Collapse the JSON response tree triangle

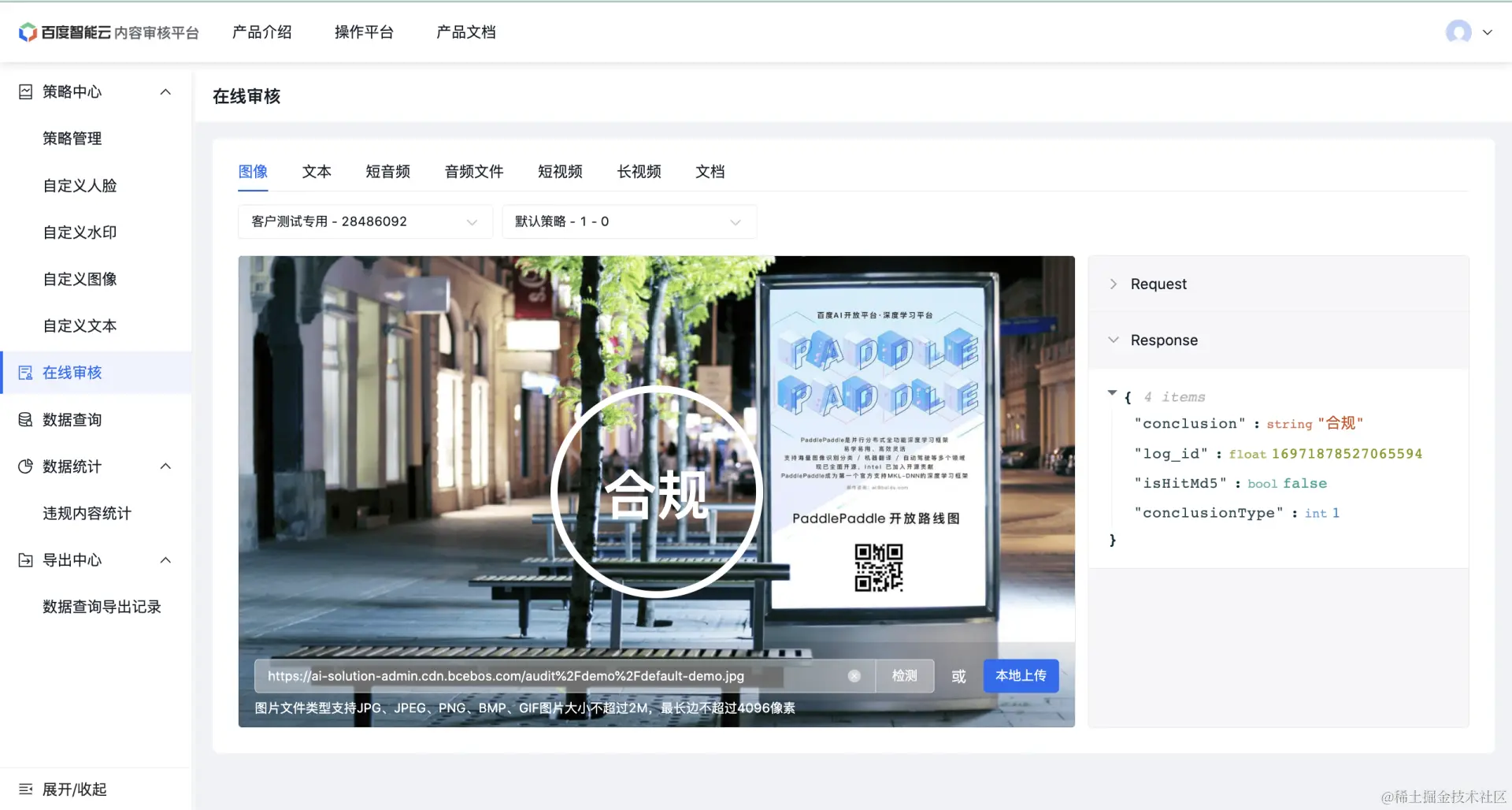point(1112,392)
